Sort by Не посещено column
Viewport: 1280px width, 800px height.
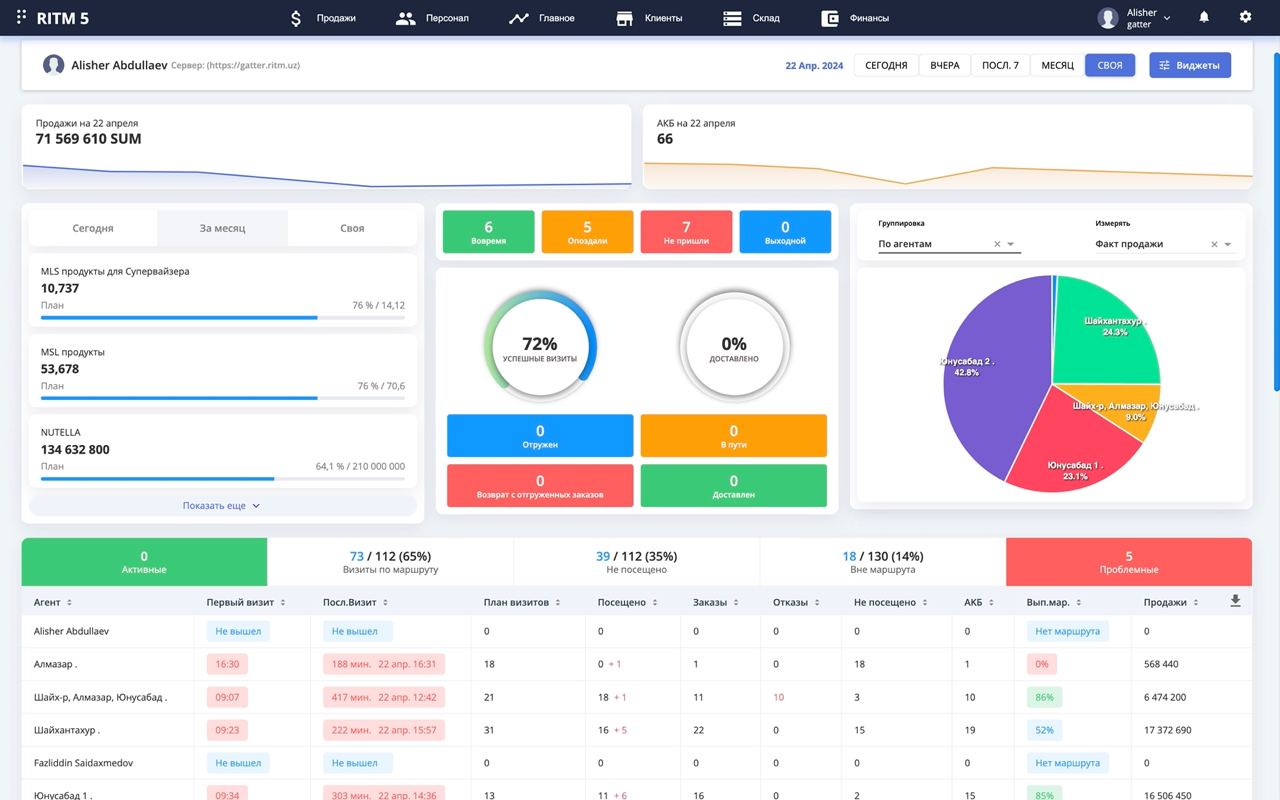point(925,603)
